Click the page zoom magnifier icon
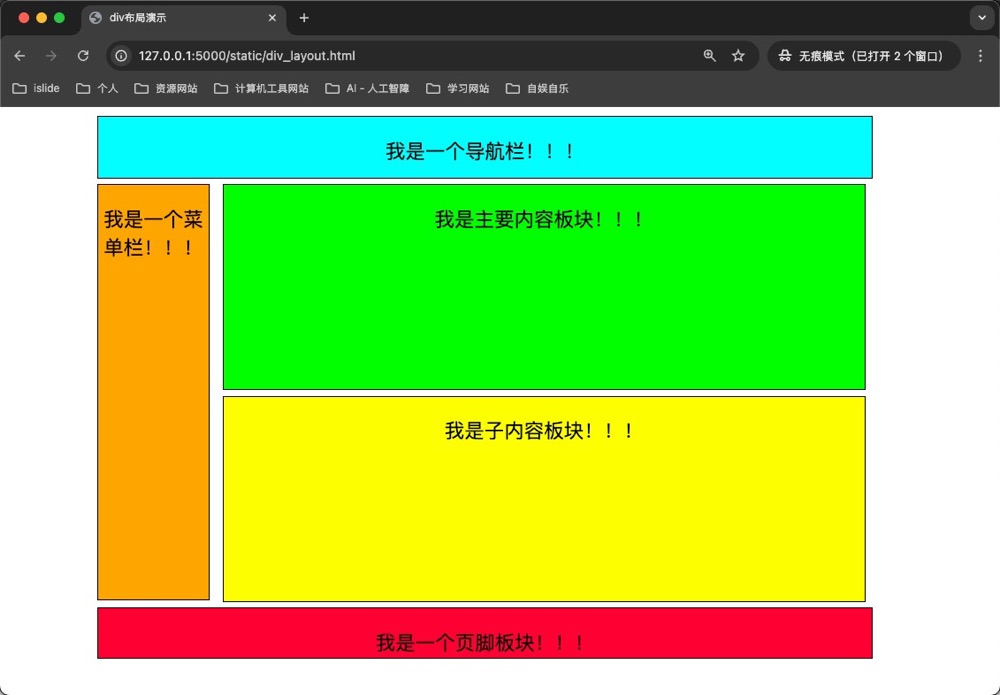The width and height of the screenshot is (1000, 695). click(710, 56)
